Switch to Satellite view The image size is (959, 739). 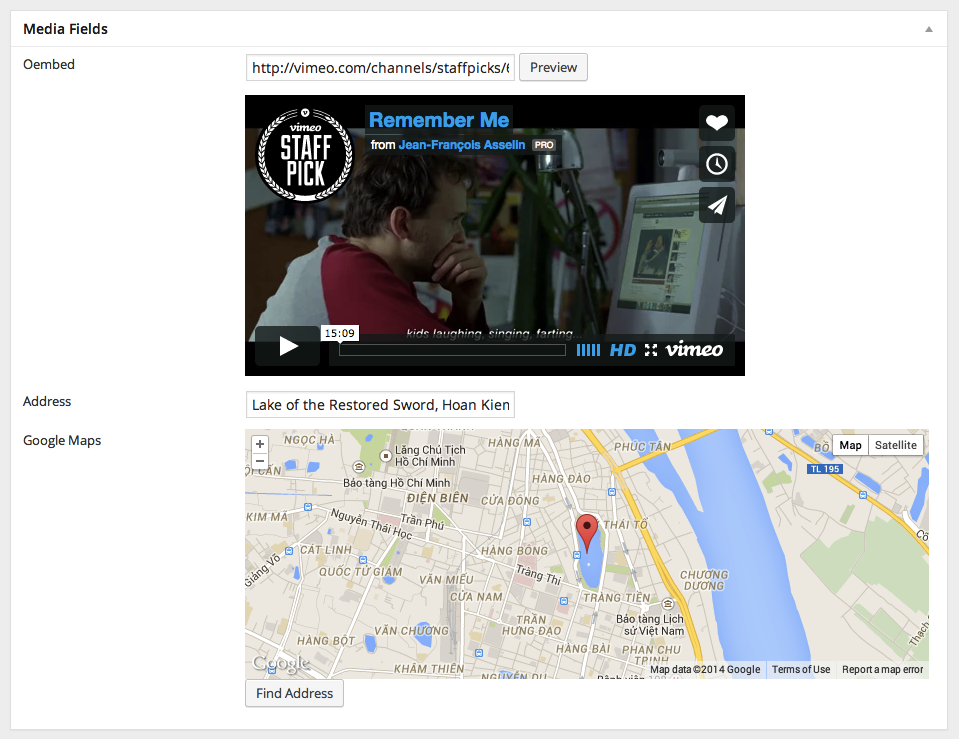click(x=895, y=445)
